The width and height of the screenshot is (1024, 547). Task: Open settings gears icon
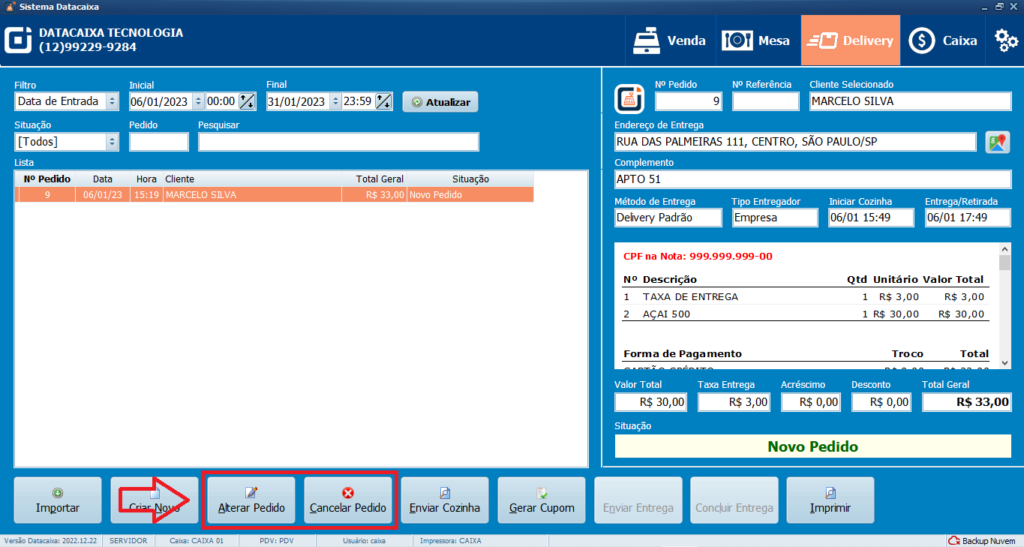(x=1006, y=40)
